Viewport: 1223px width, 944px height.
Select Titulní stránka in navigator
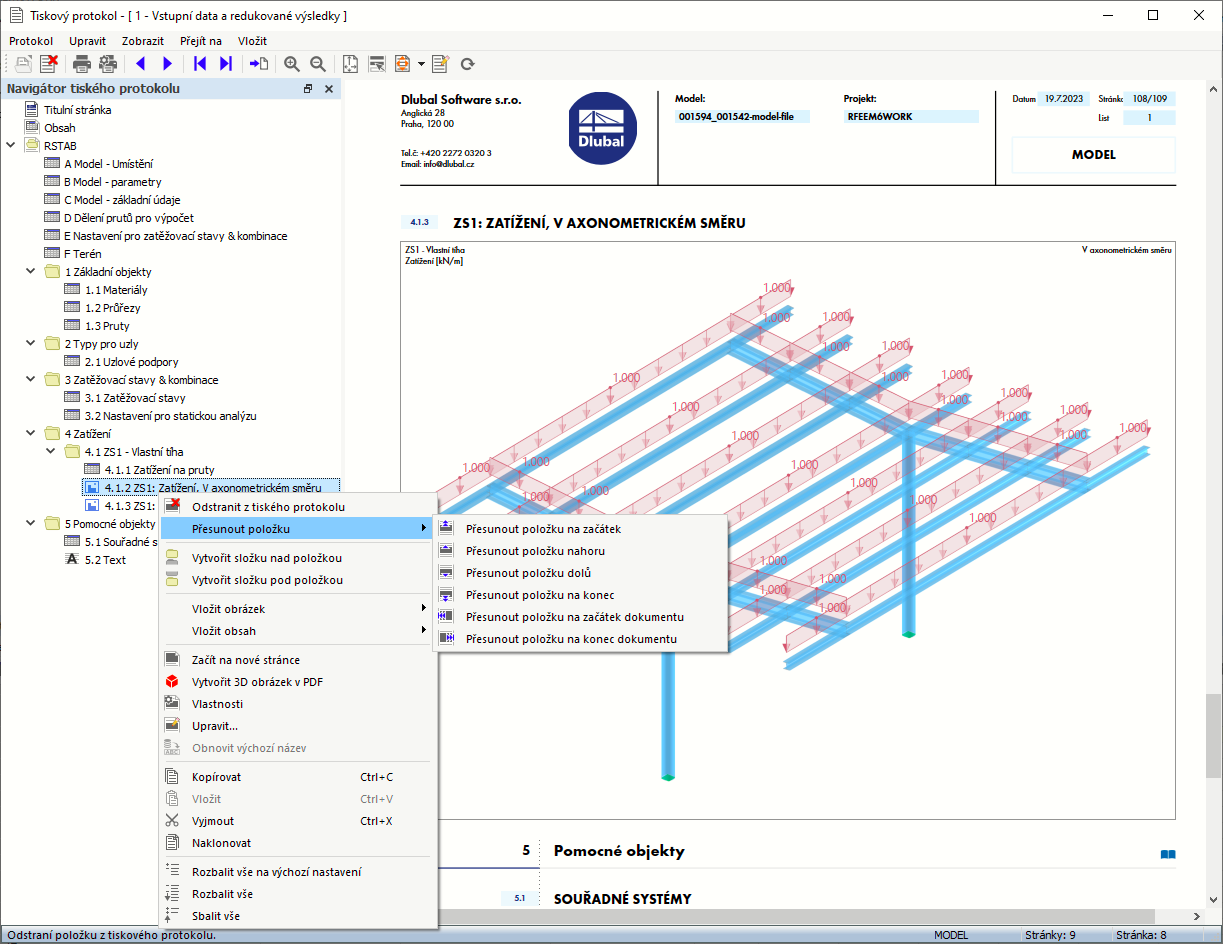77,110
